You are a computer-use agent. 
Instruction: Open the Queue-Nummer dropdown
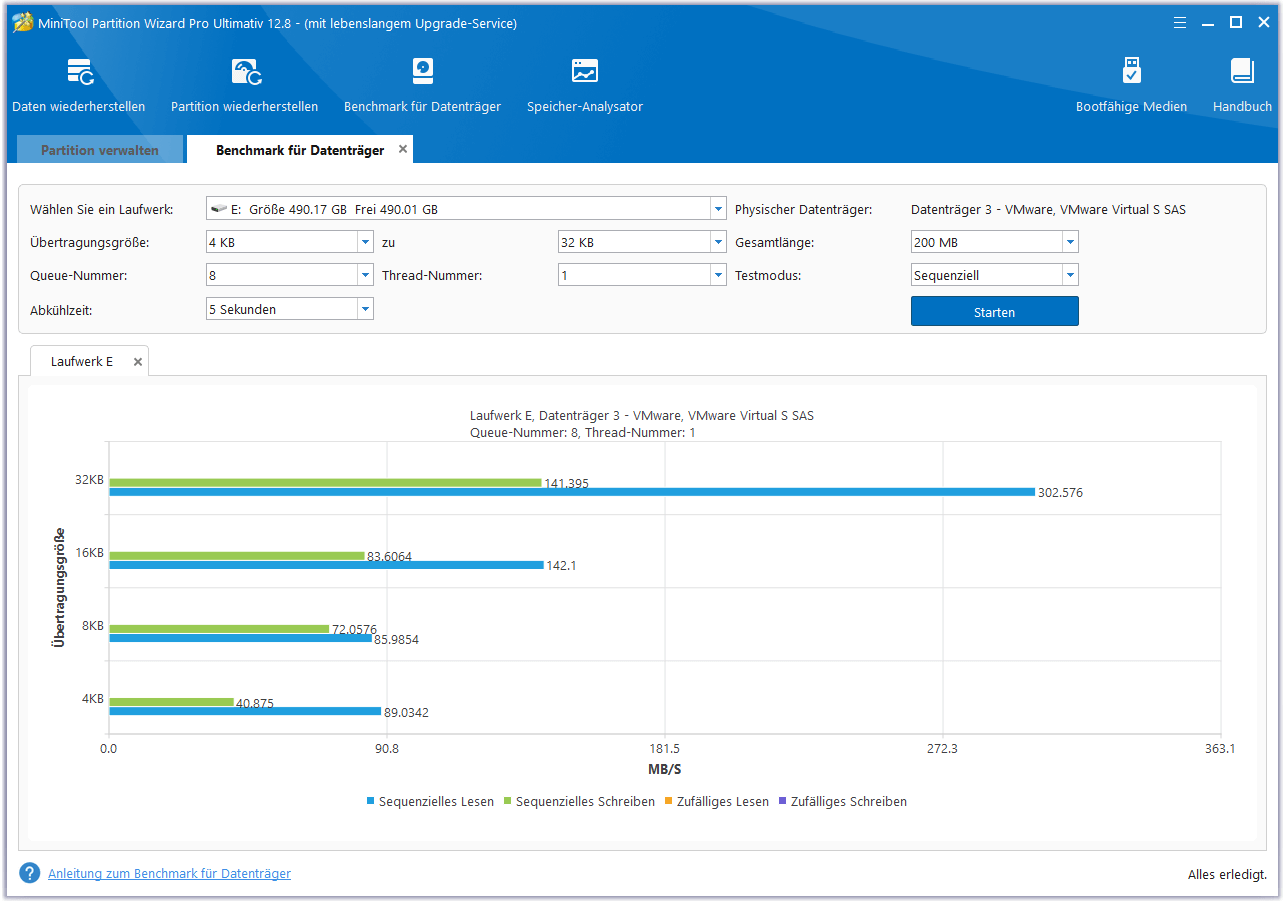pos(365,275)
